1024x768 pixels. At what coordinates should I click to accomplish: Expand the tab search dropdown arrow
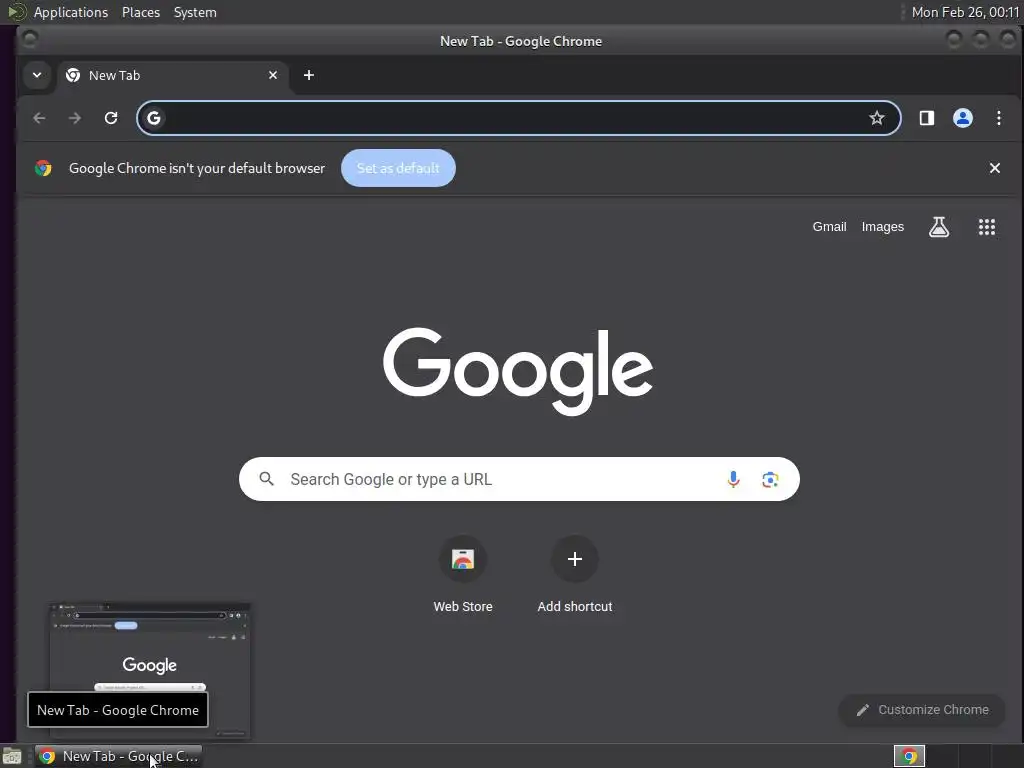[37, 75]
